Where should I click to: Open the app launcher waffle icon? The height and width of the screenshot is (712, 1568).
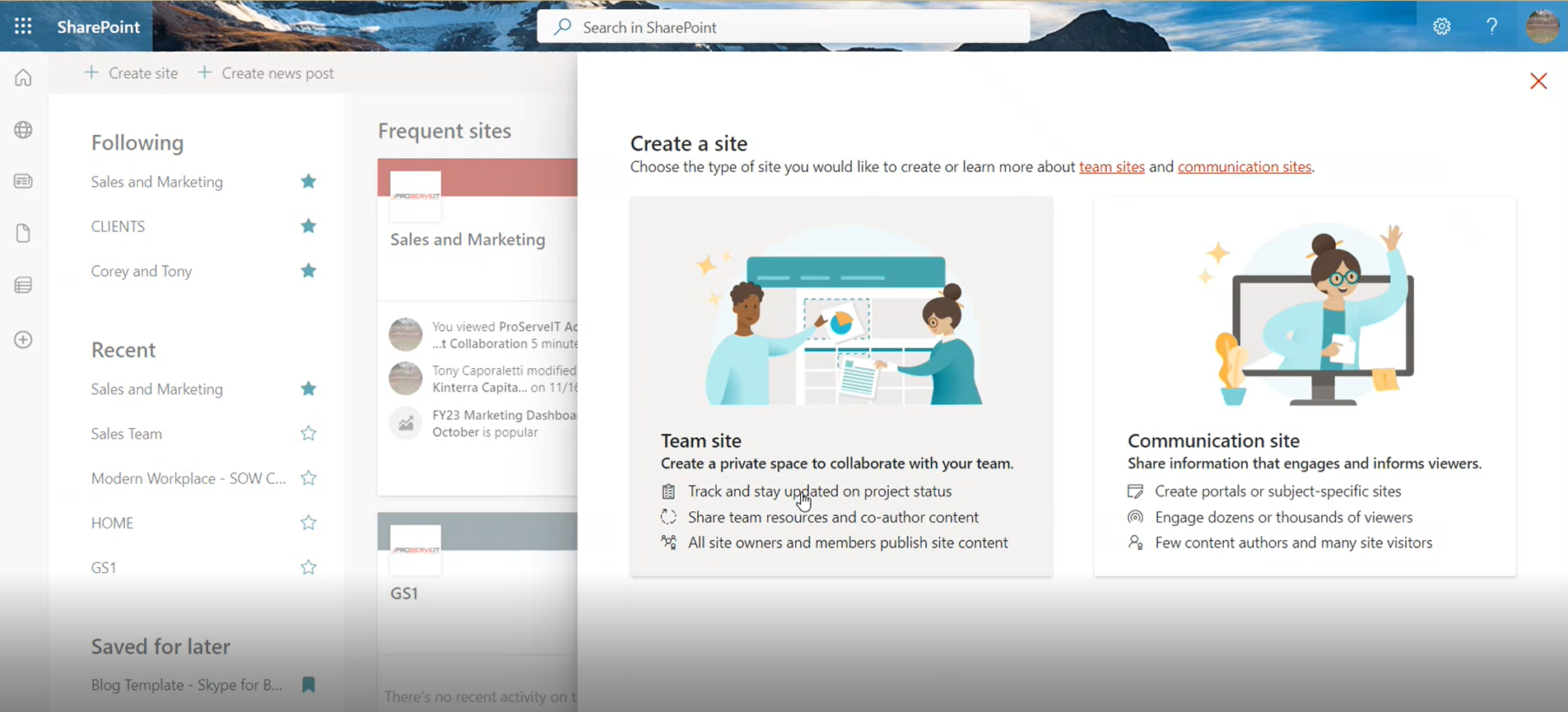(x=23, y=26)
